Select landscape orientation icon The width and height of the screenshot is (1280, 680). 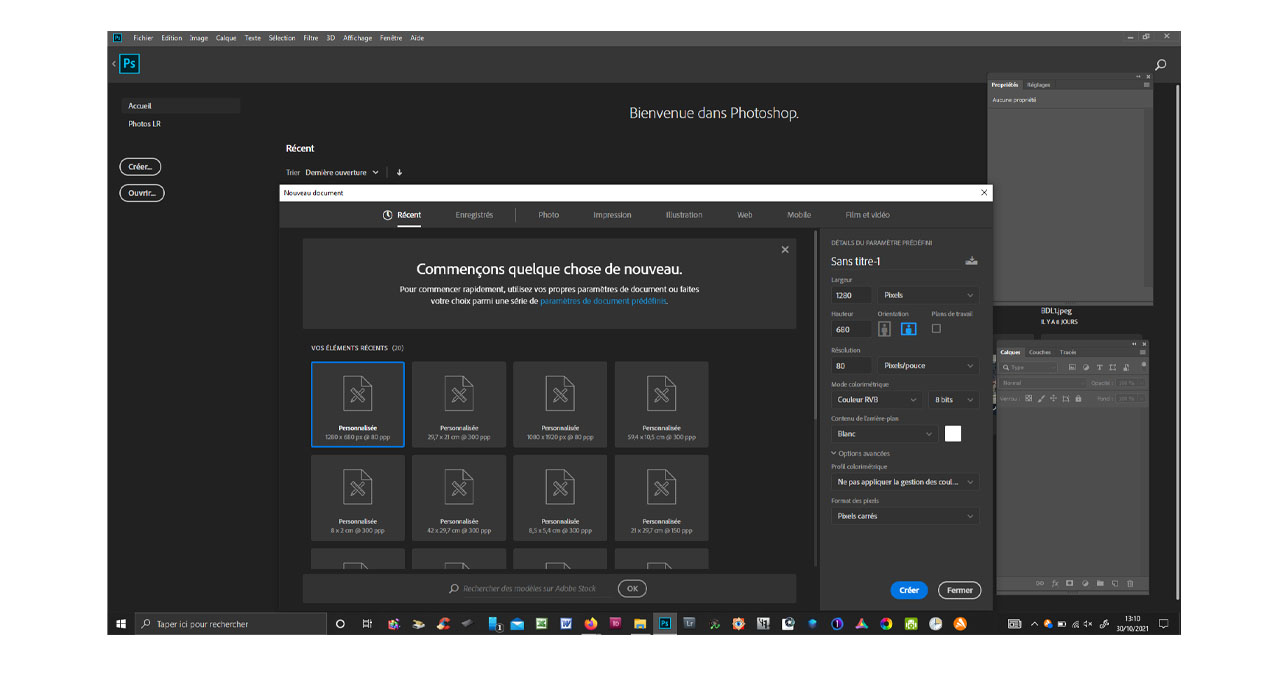(908, 328)
